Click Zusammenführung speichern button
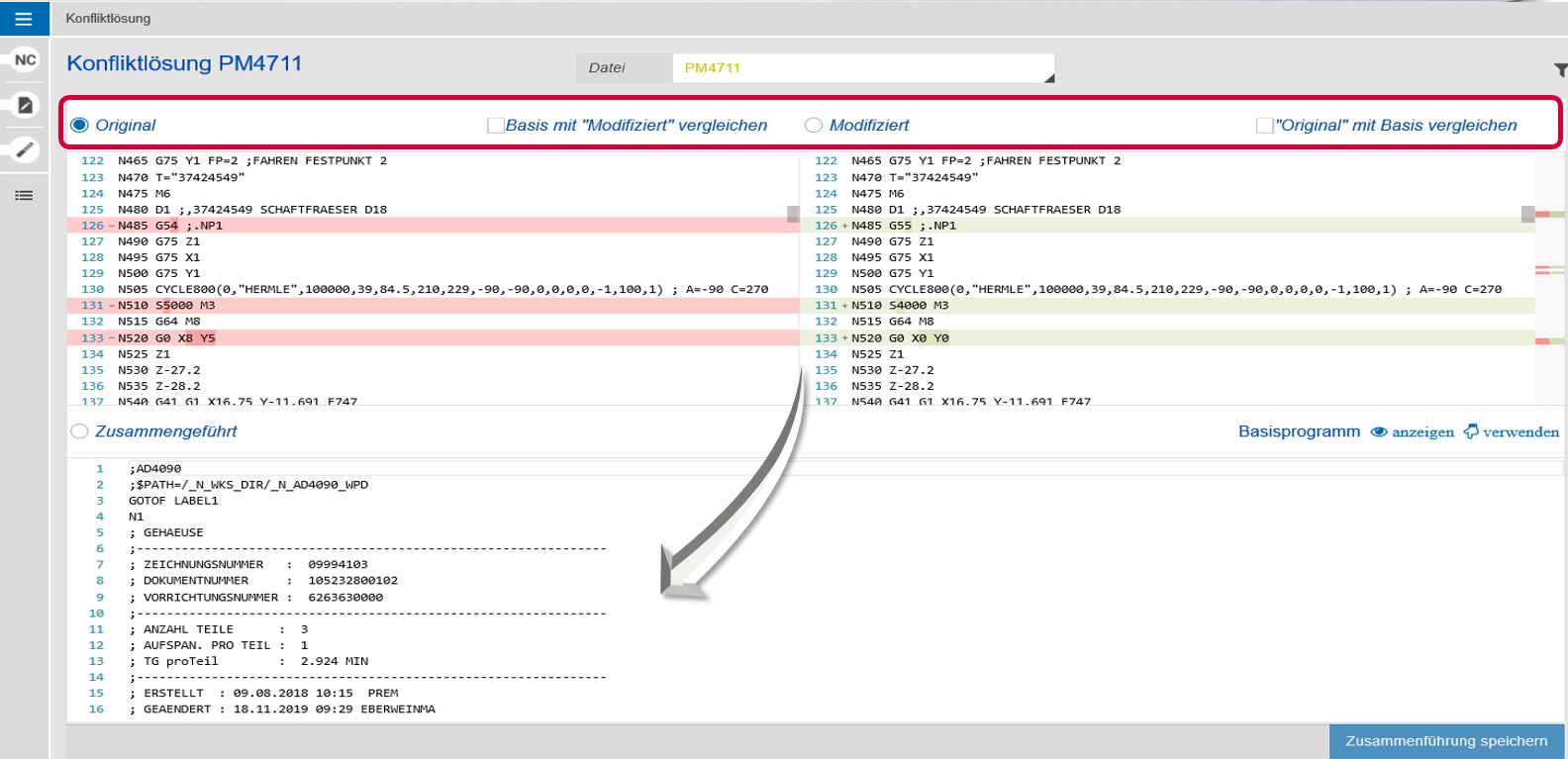Viewport: 1568px width, 759px height. [x=1445, y=741]
